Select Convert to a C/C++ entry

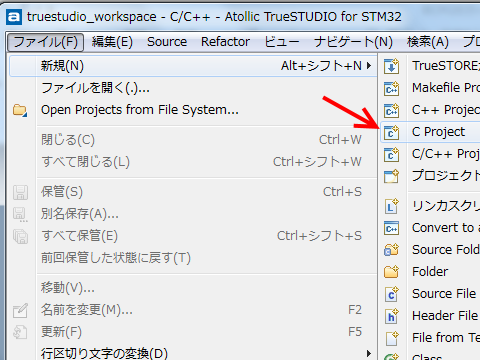coord(430,228)
